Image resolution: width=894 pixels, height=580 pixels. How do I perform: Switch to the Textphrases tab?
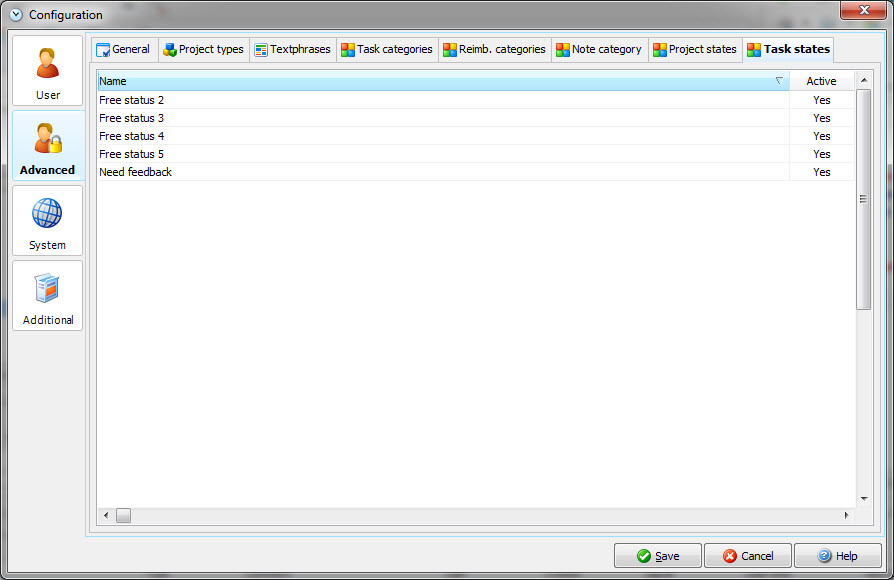(292, 49)
